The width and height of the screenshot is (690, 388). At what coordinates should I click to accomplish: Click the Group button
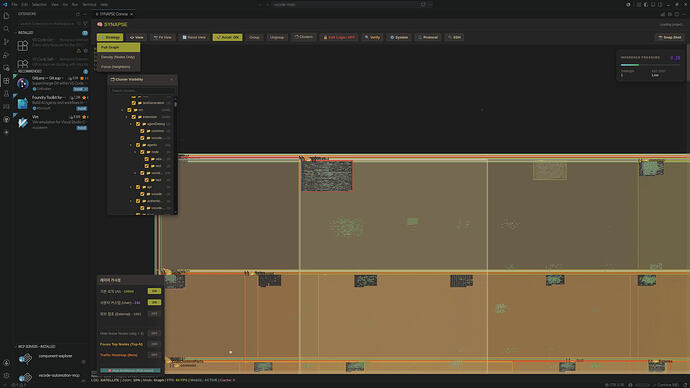[x=254, y=37]
